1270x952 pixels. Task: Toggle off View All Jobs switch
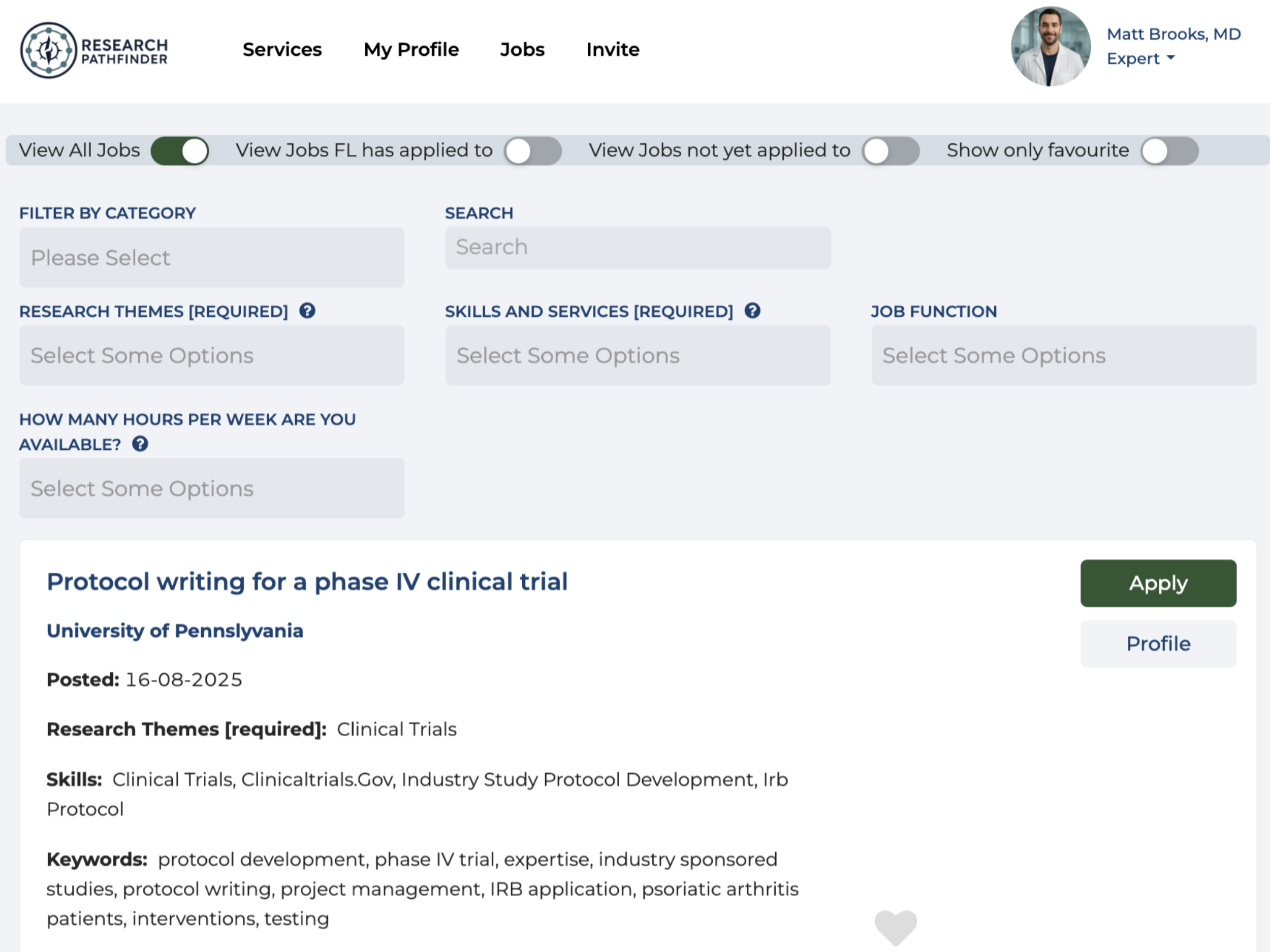pyautogui.click(x=180, y=151)
